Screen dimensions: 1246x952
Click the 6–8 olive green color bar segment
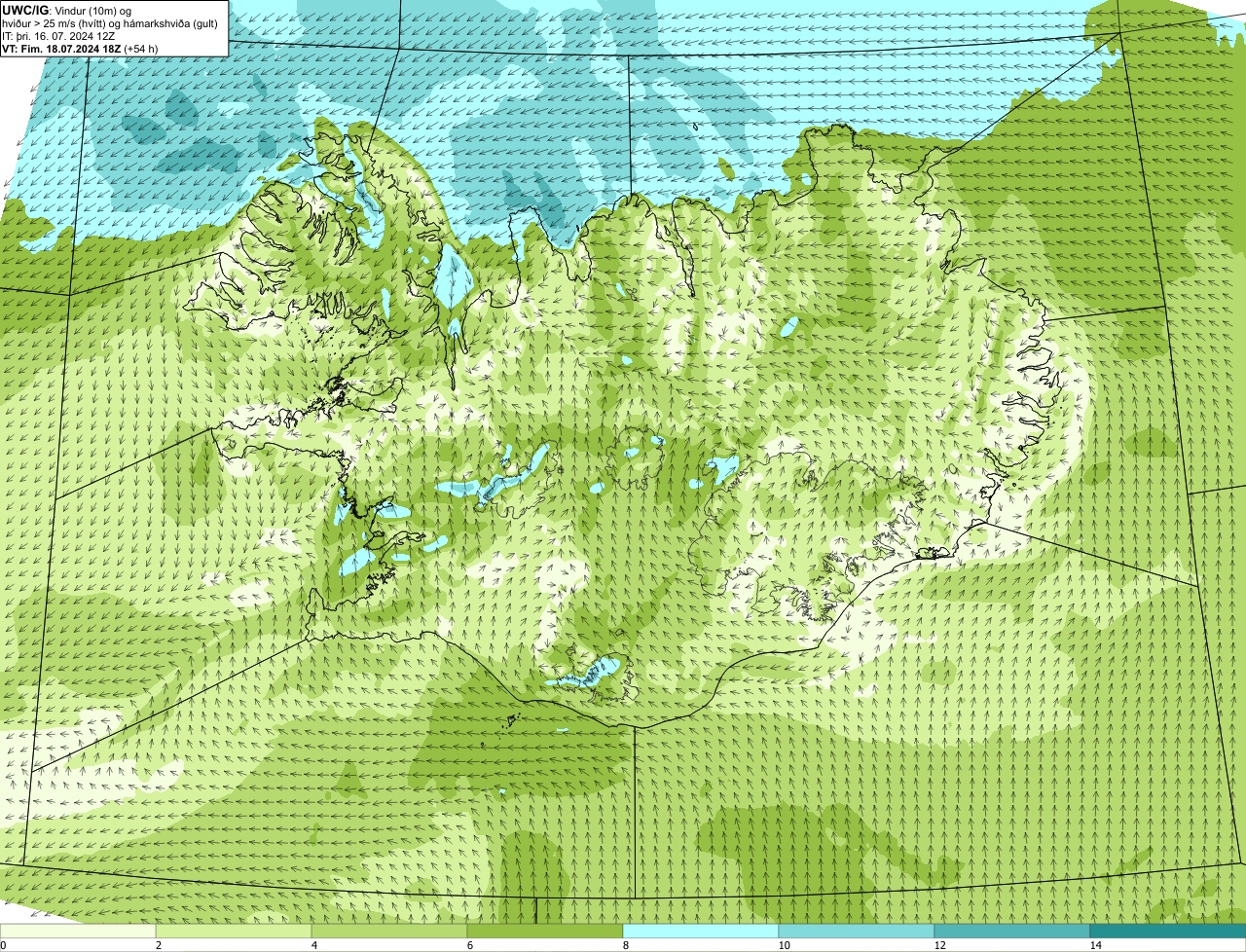click(545, 931)
